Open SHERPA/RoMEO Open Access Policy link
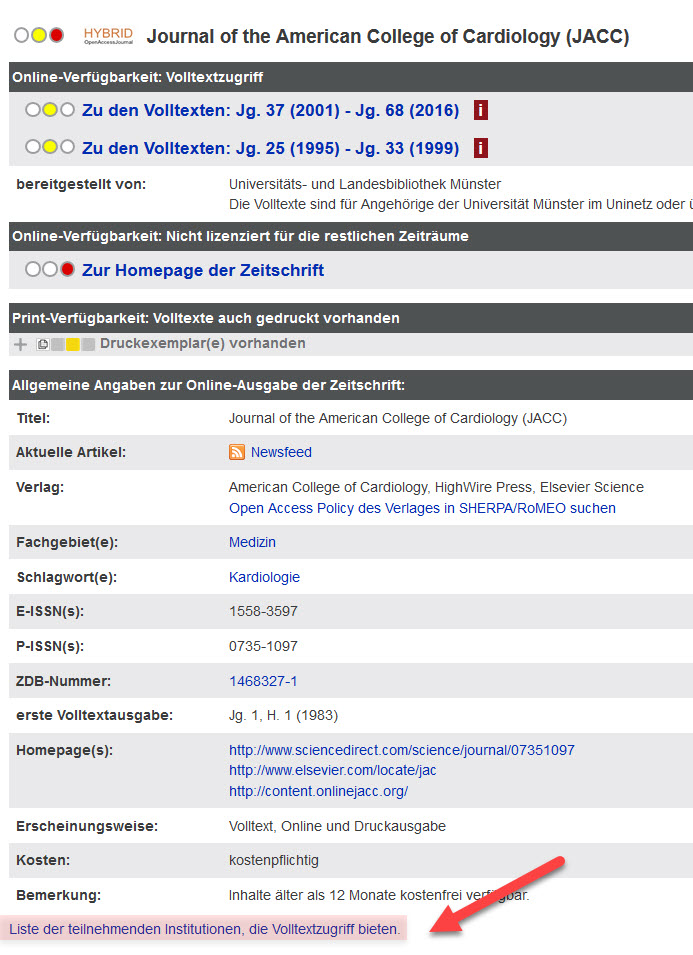The image size is (693, 955). (422, 508)
